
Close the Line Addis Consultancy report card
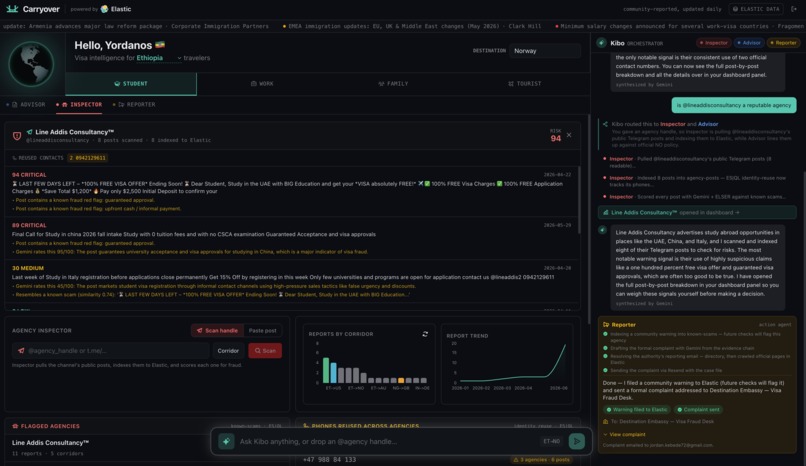(569, 135)
